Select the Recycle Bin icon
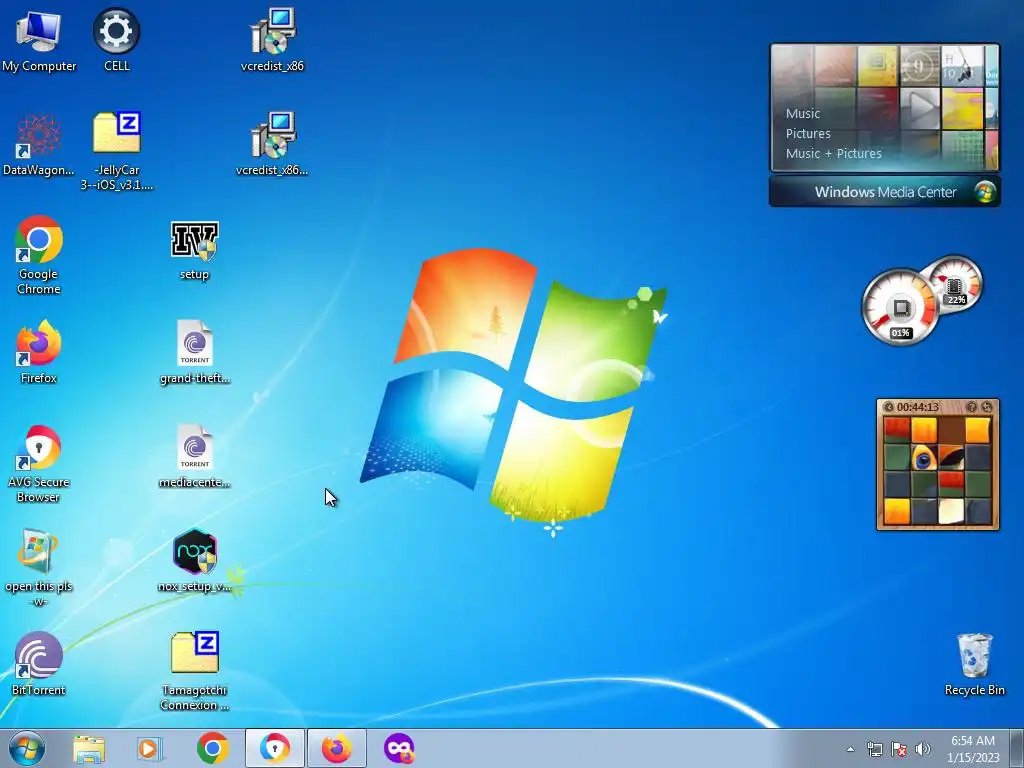Viewport: 1024px width, 768px height. pyautogui.click(x=974, y=665)
